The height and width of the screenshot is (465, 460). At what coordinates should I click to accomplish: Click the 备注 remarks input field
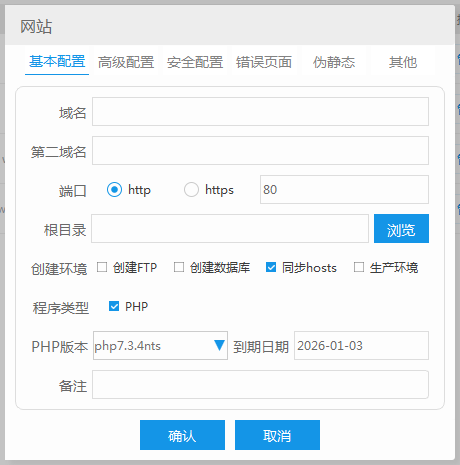260,384
